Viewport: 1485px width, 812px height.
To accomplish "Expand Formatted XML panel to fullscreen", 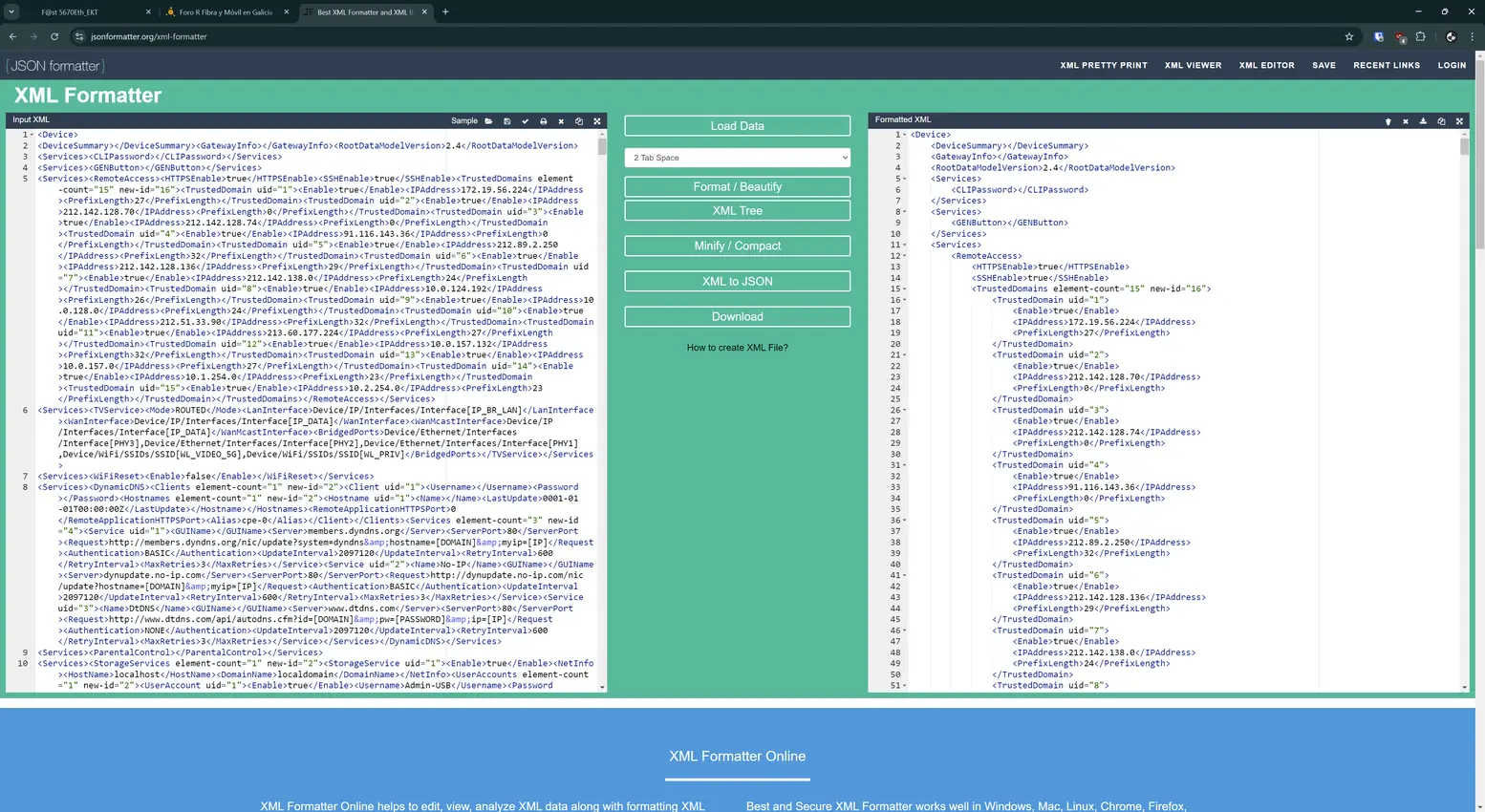I will [1459, 121].
